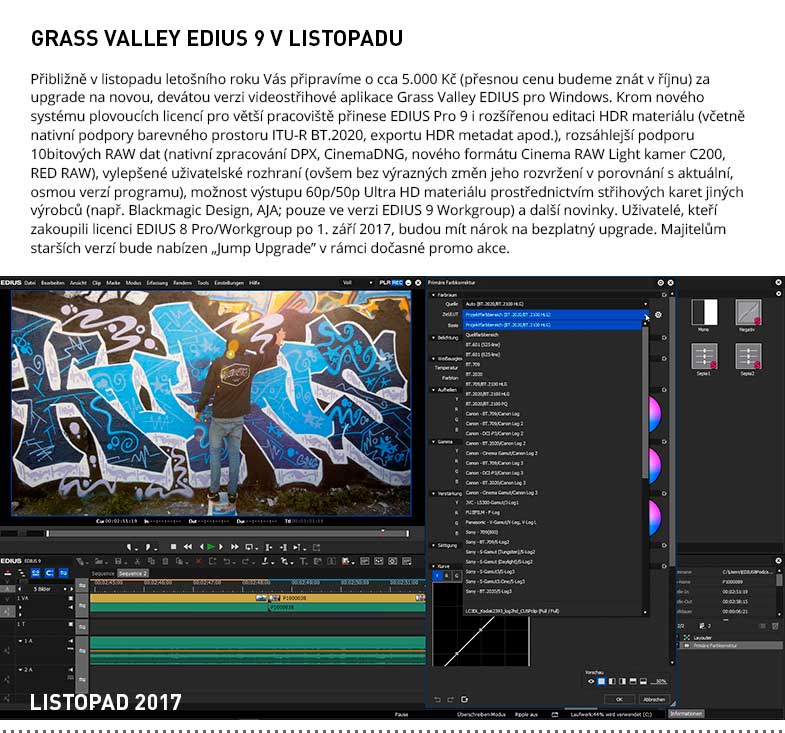Open the Clip menu
This screenshot has width=785, height=733.
(x=97, y=283)
